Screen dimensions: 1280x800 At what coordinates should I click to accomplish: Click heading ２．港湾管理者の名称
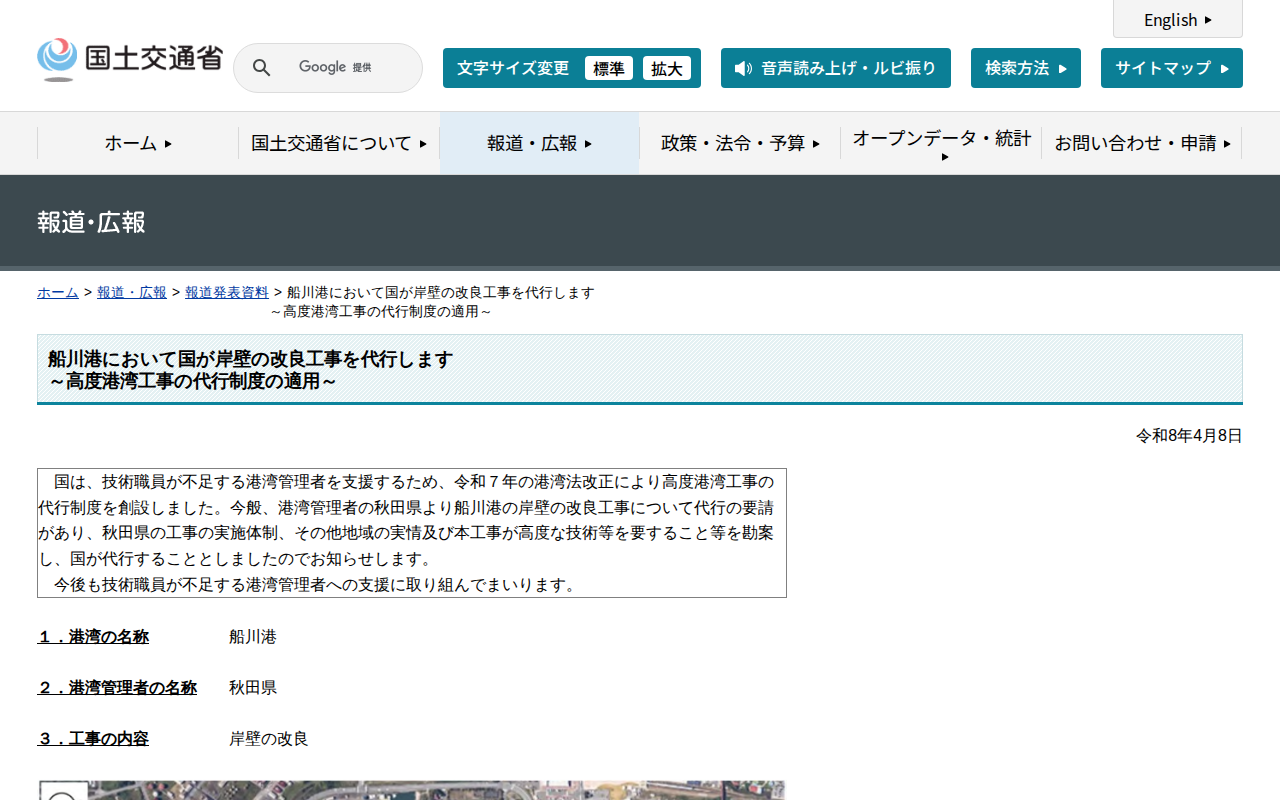(117, 688)
